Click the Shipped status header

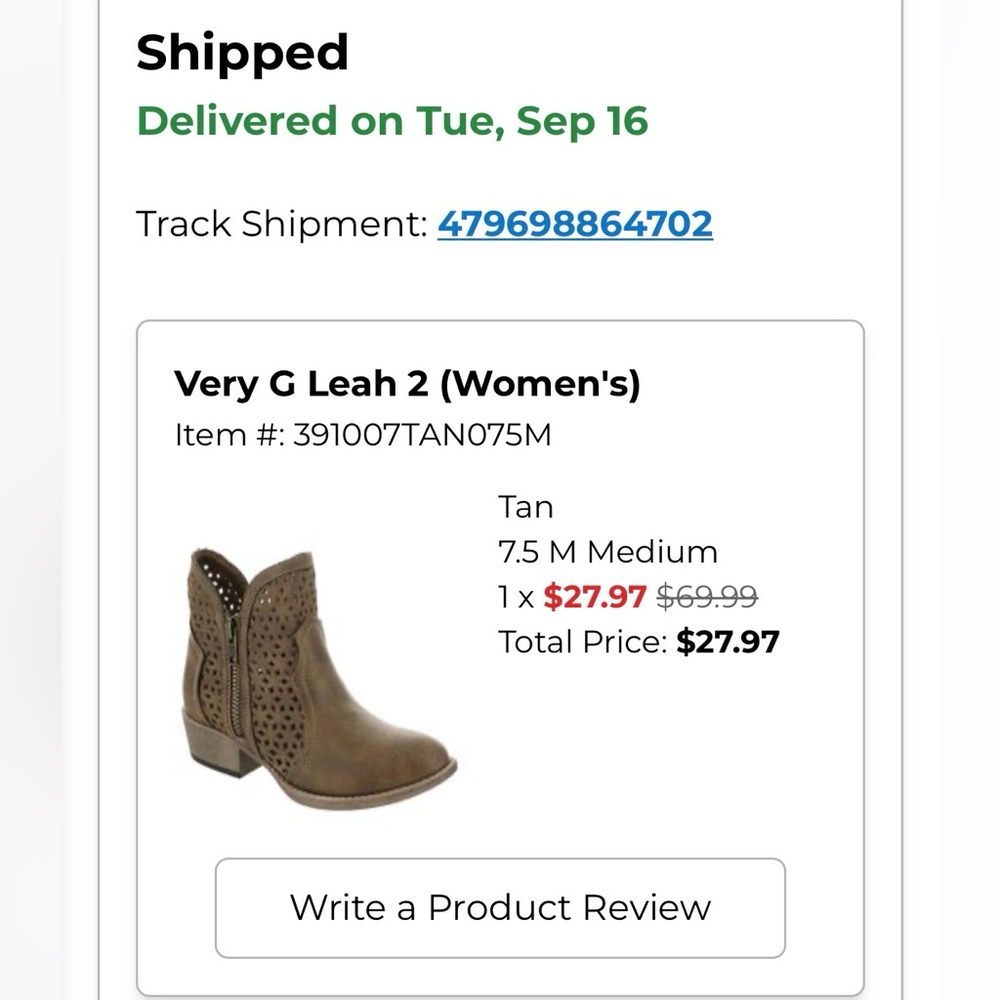tap(242, 52)
